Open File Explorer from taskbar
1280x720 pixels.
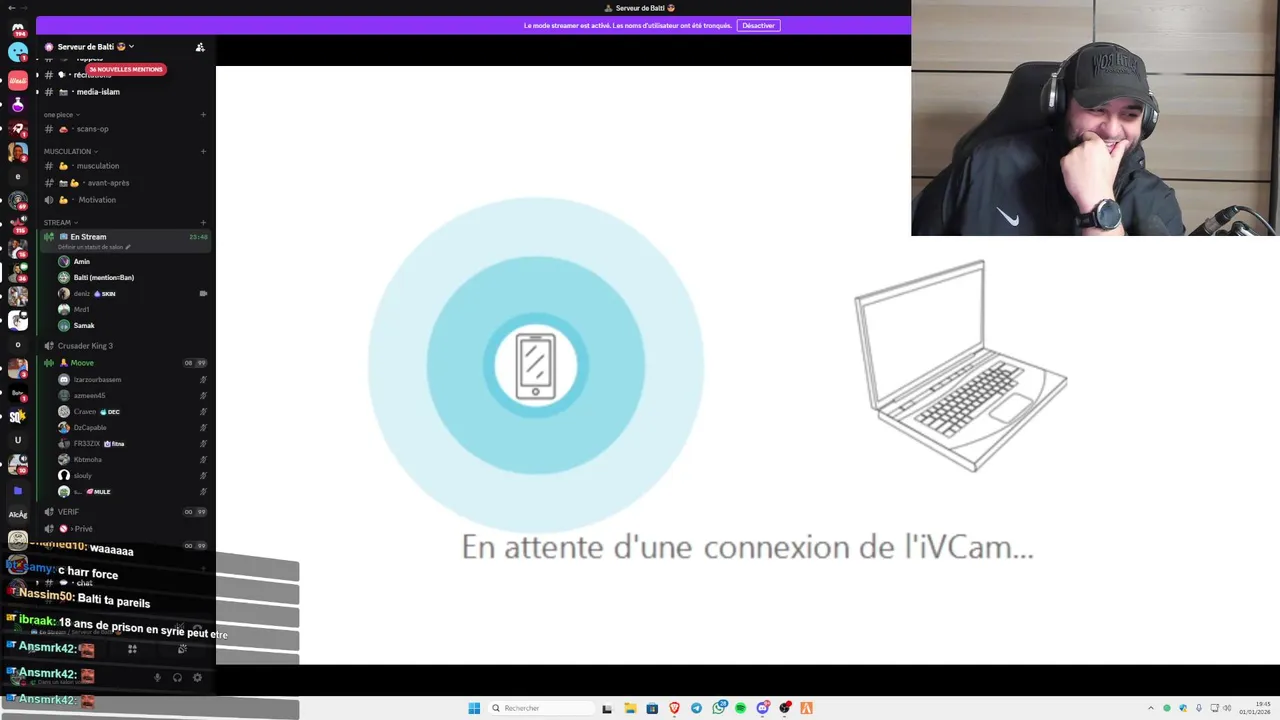pos(630,708)
